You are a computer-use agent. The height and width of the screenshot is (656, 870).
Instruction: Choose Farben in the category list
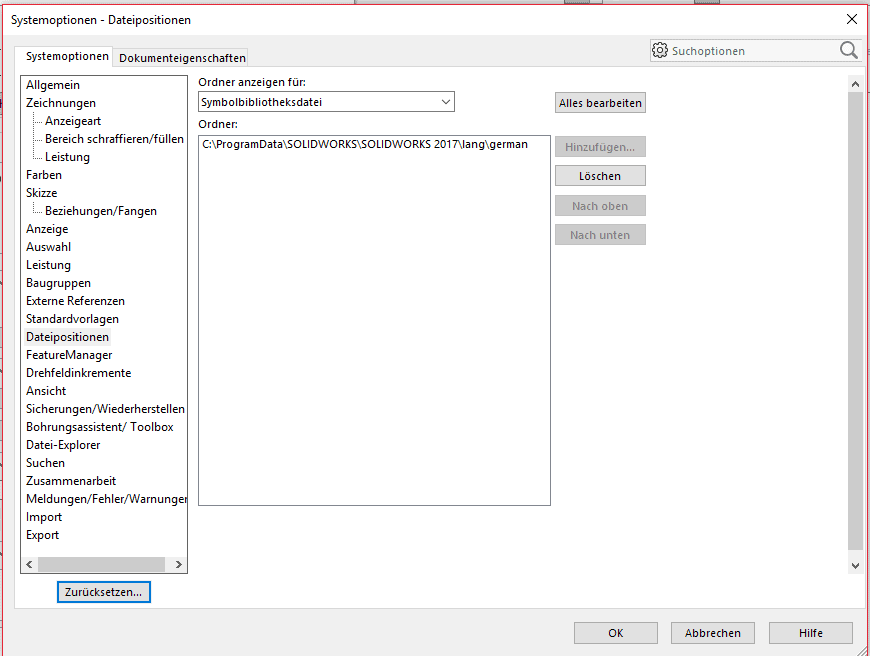pyautogui.click(x=44, y=175)
